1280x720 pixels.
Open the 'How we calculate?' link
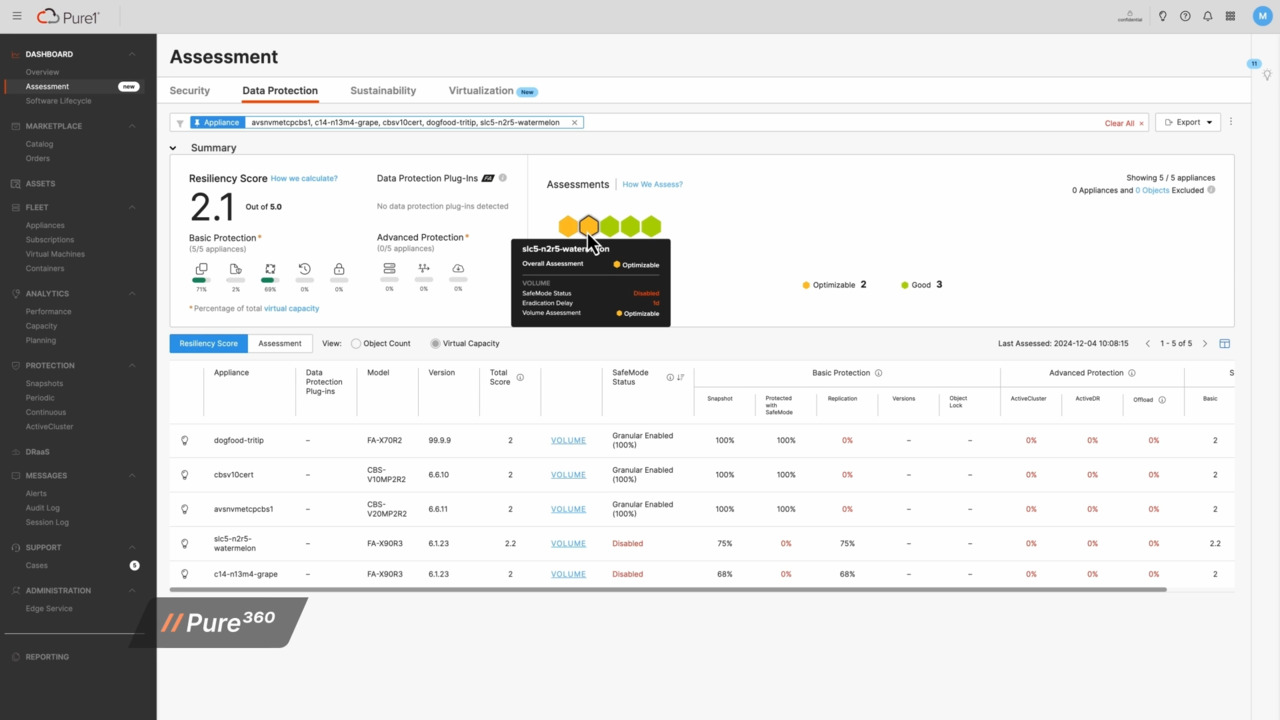pos(304,178)
